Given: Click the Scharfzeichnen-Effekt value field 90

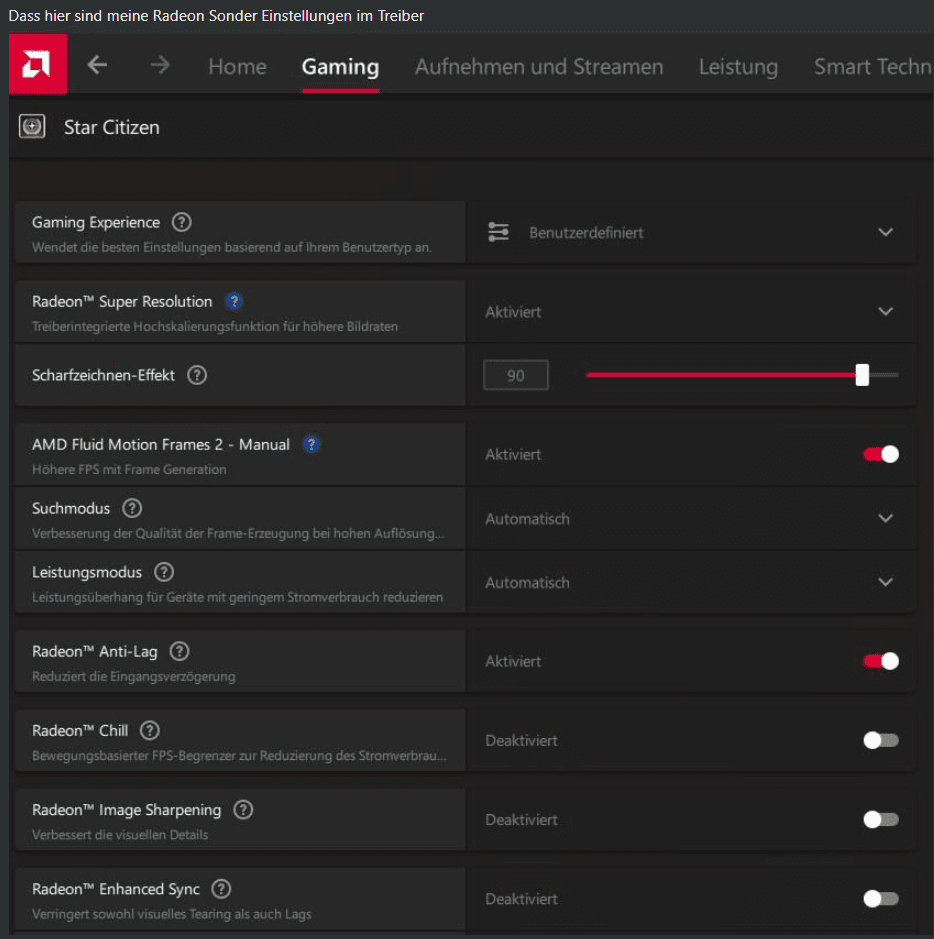Looking at the screenshot, I should [515, 375].
